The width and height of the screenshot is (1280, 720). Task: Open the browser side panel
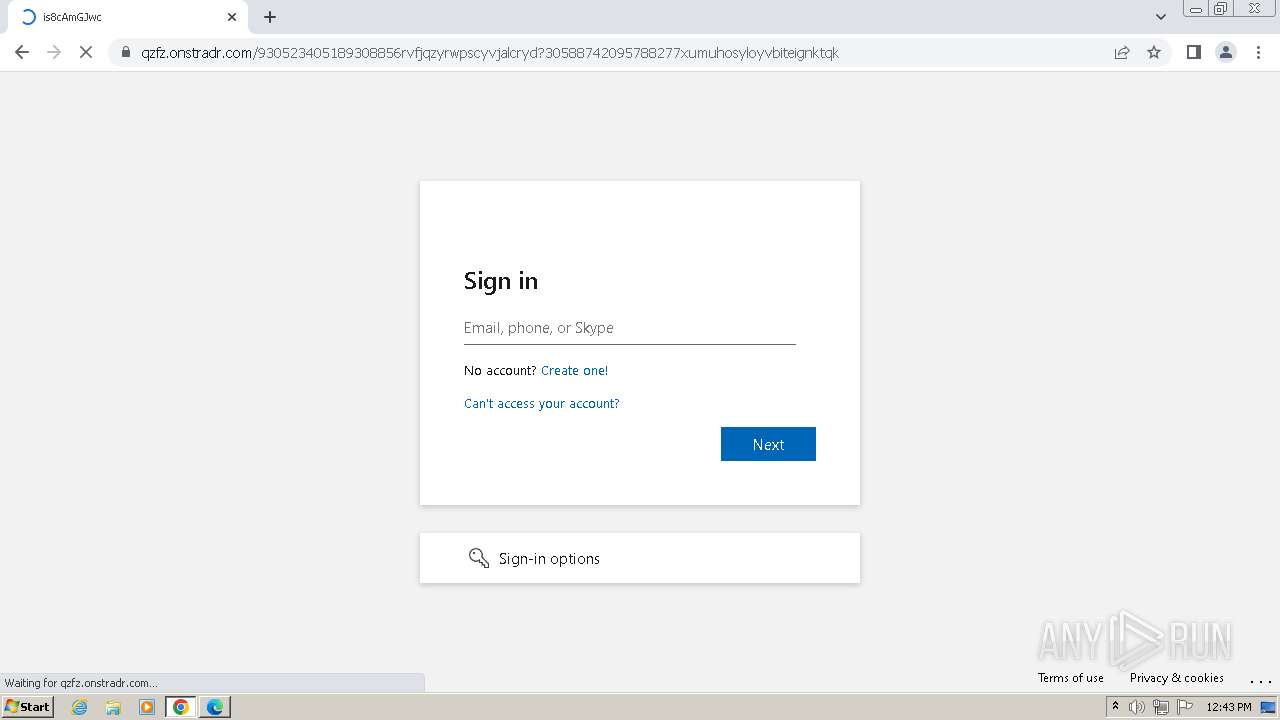click(x=1193, y=52)
